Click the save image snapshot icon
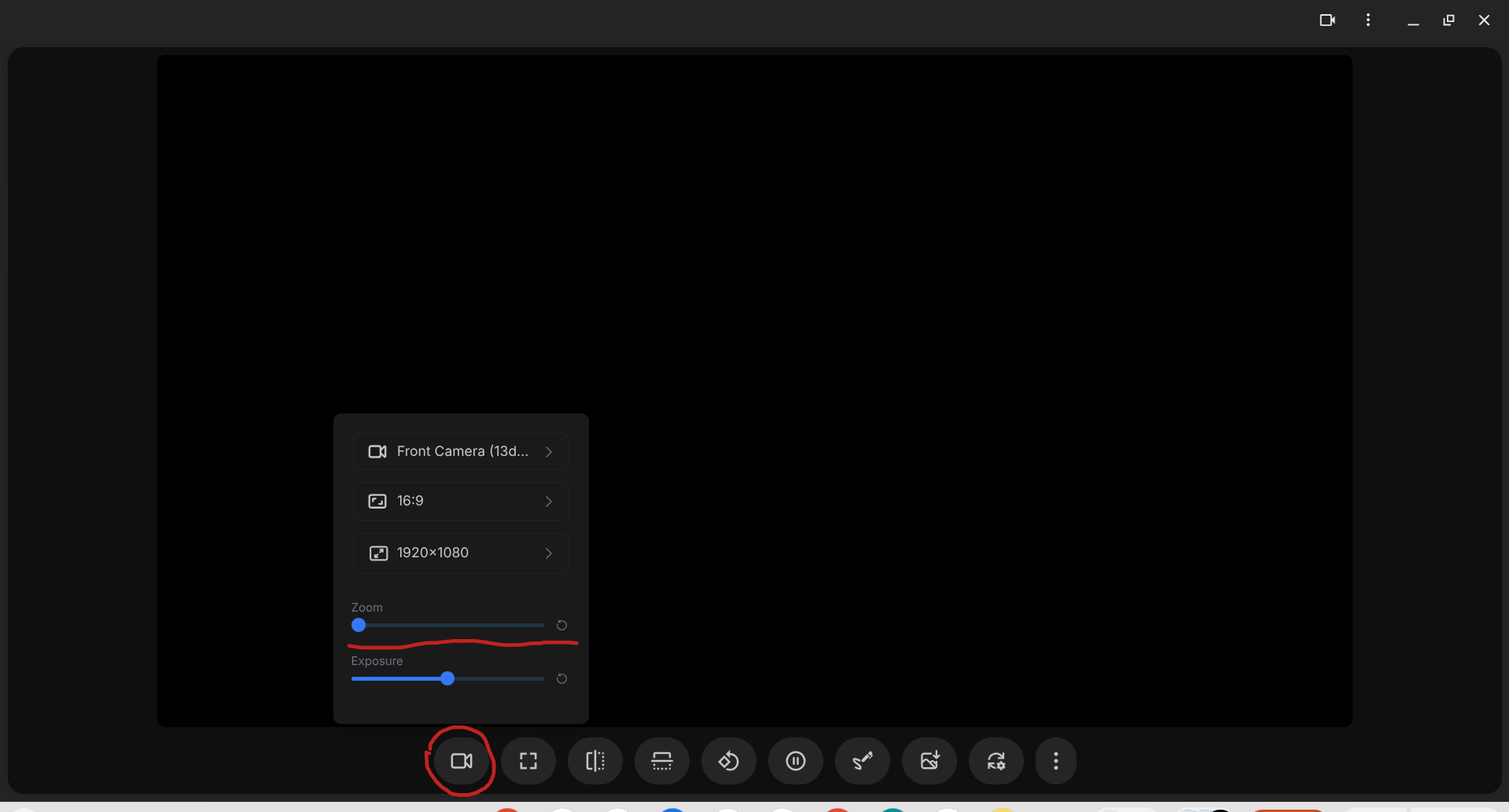1509x812 pixels. point(929,761)
